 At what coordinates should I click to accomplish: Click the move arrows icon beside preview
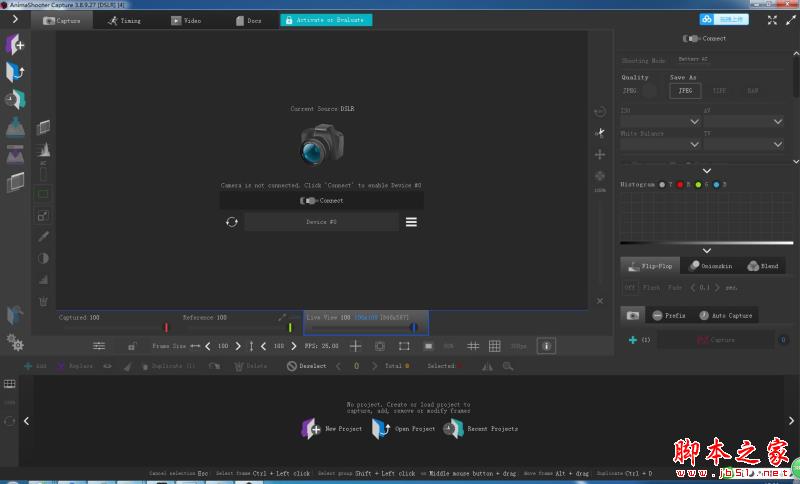tap(600, 154)
